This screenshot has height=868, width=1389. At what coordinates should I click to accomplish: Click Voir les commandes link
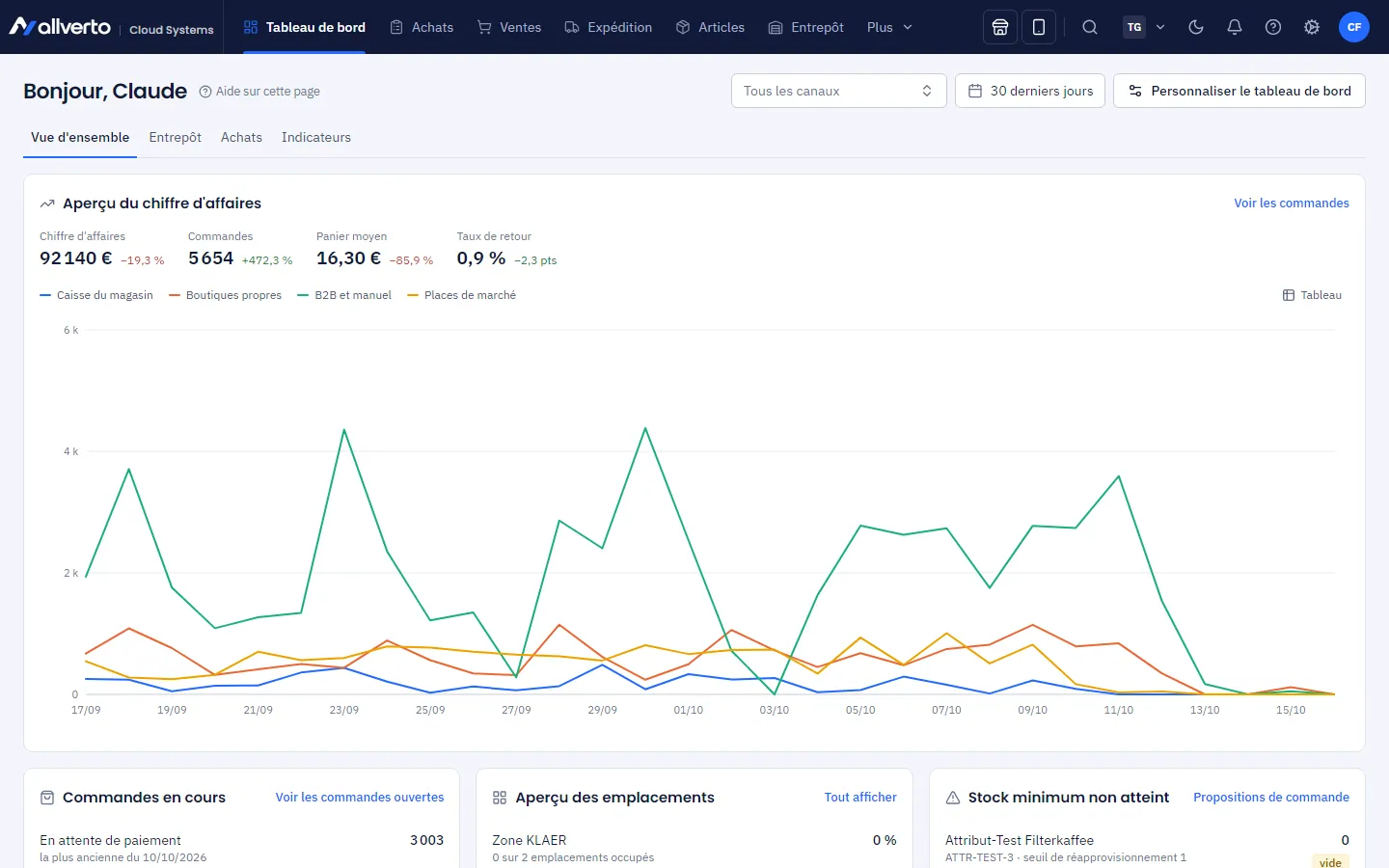(1292, 203)
